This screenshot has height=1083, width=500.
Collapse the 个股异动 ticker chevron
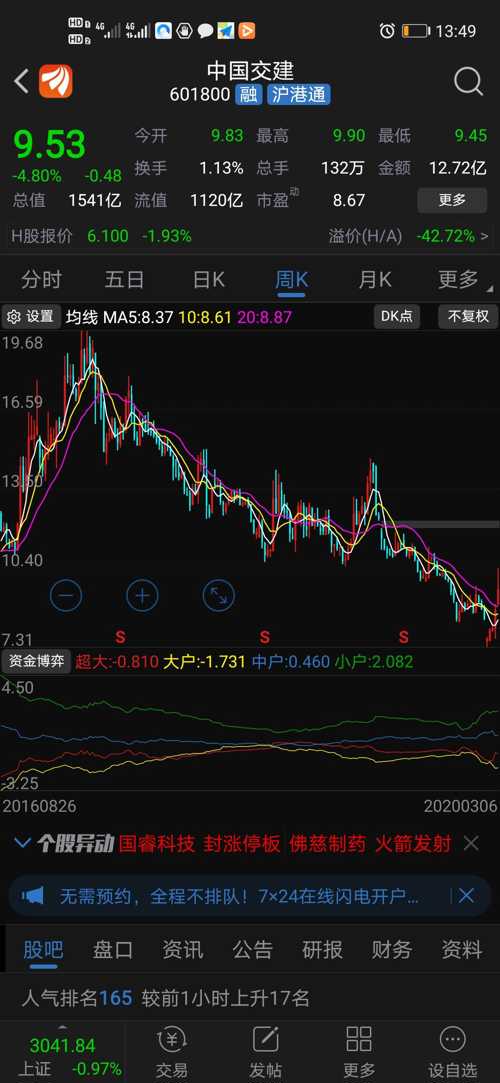(22, 843)
